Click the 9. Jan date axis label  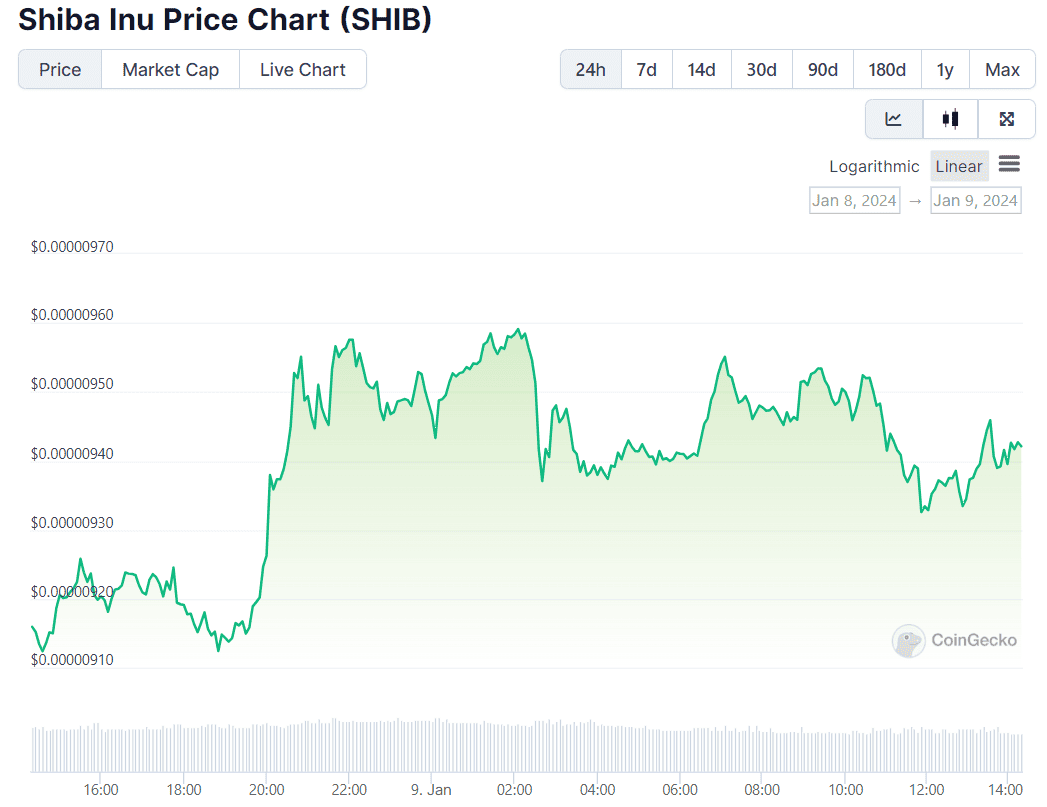(x=431, y=790)
